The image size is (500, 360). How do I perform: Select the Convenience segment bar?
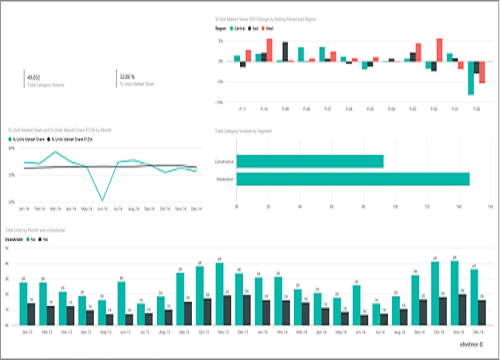[310, 161]
